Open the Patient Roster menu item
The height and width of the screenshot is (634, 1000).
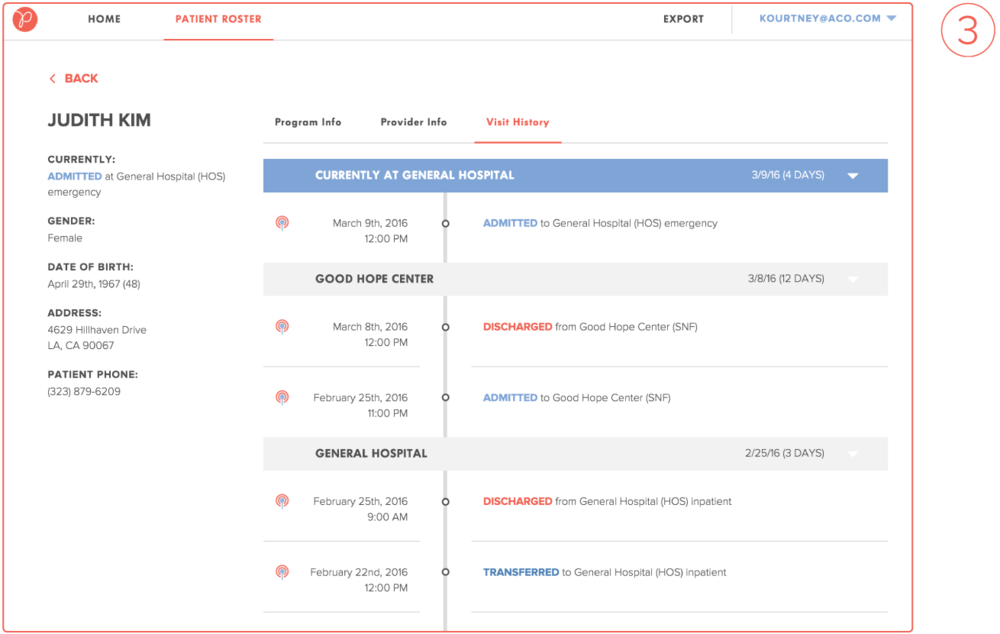[x=218, y=19]
